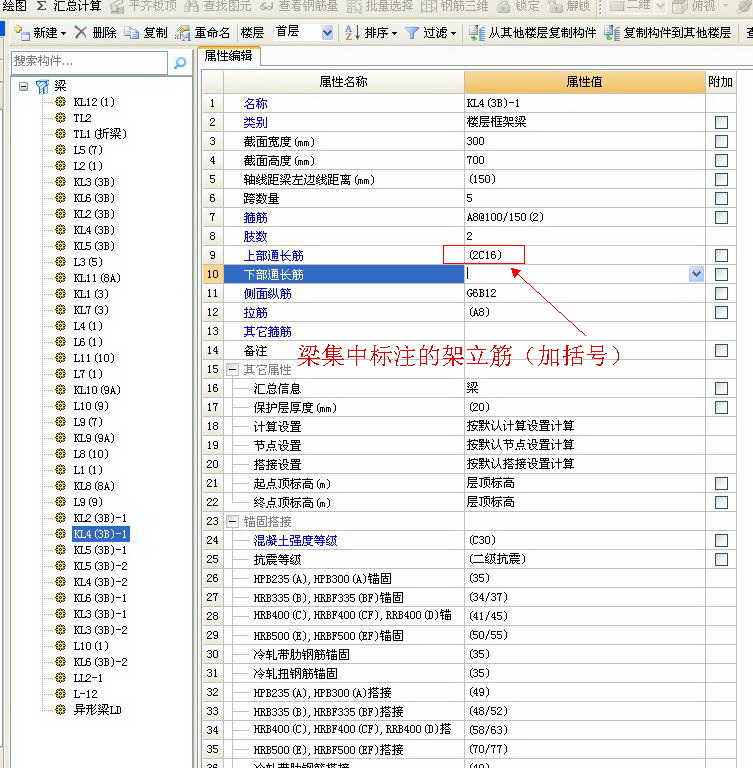This screenshot has width=753, height=768.
Task: Click 复制构件到其他楼层 icon
Action: pyautogui.click(x=612, y=33)
